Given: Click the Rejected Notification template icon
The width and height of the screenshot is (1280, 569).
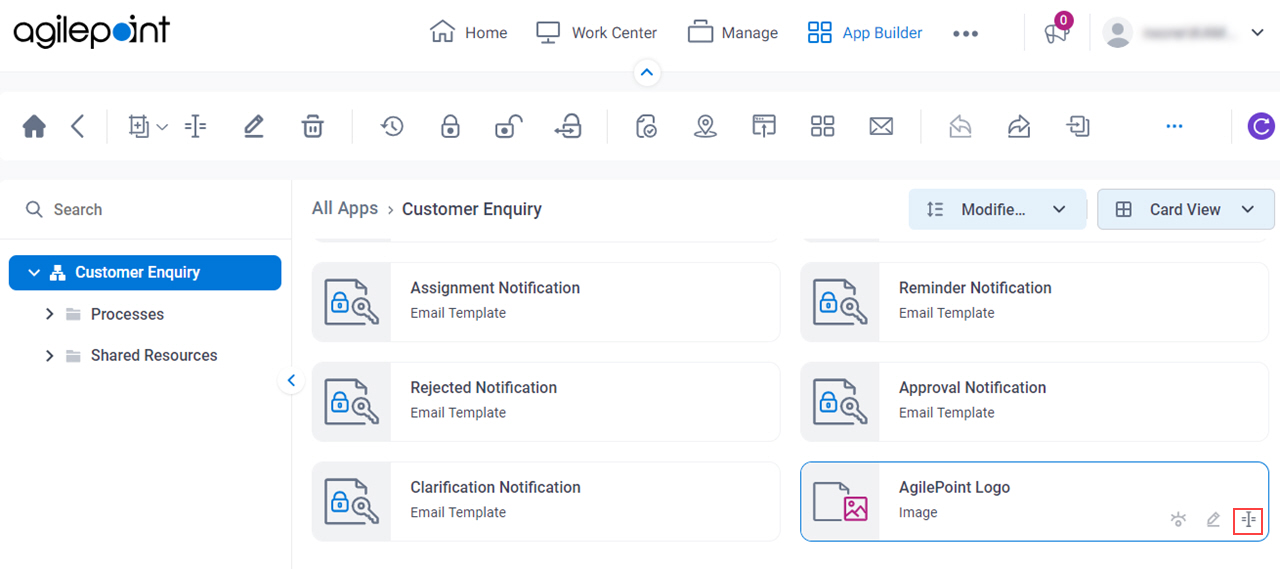Looking at the screenshot, I should 351,402.
